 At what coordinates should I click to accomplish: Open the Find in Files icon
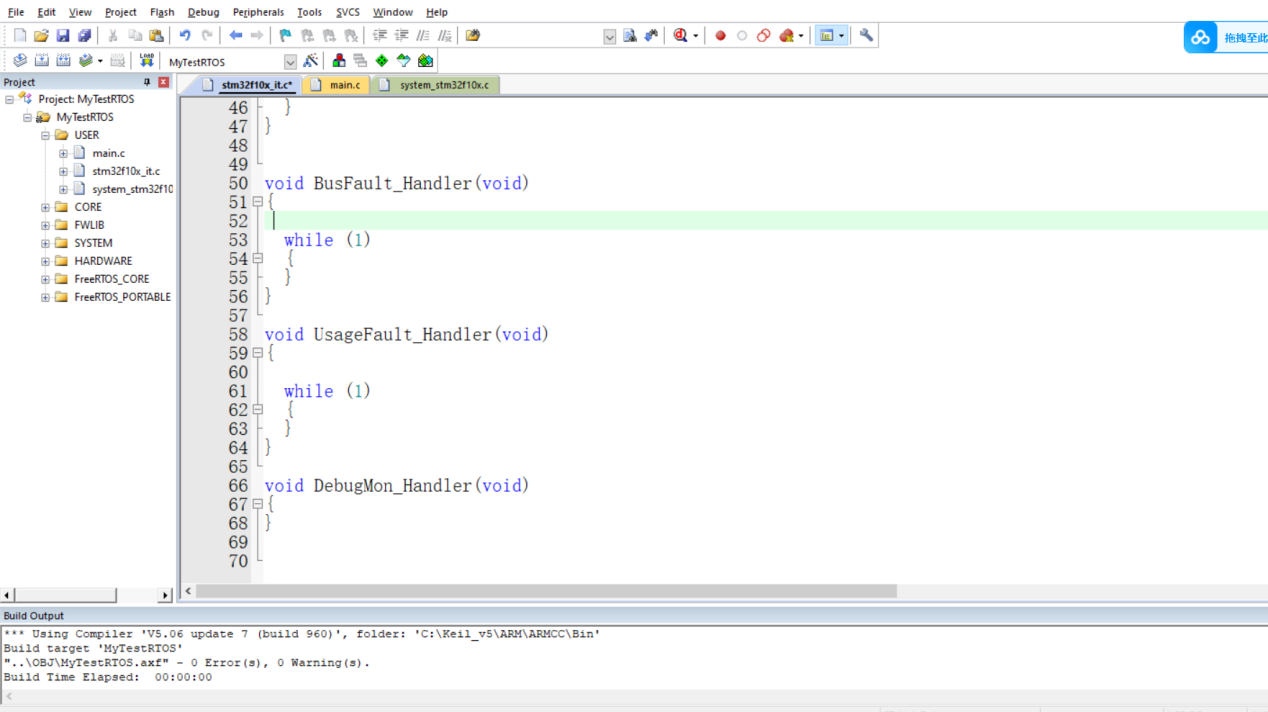[473, 36]
